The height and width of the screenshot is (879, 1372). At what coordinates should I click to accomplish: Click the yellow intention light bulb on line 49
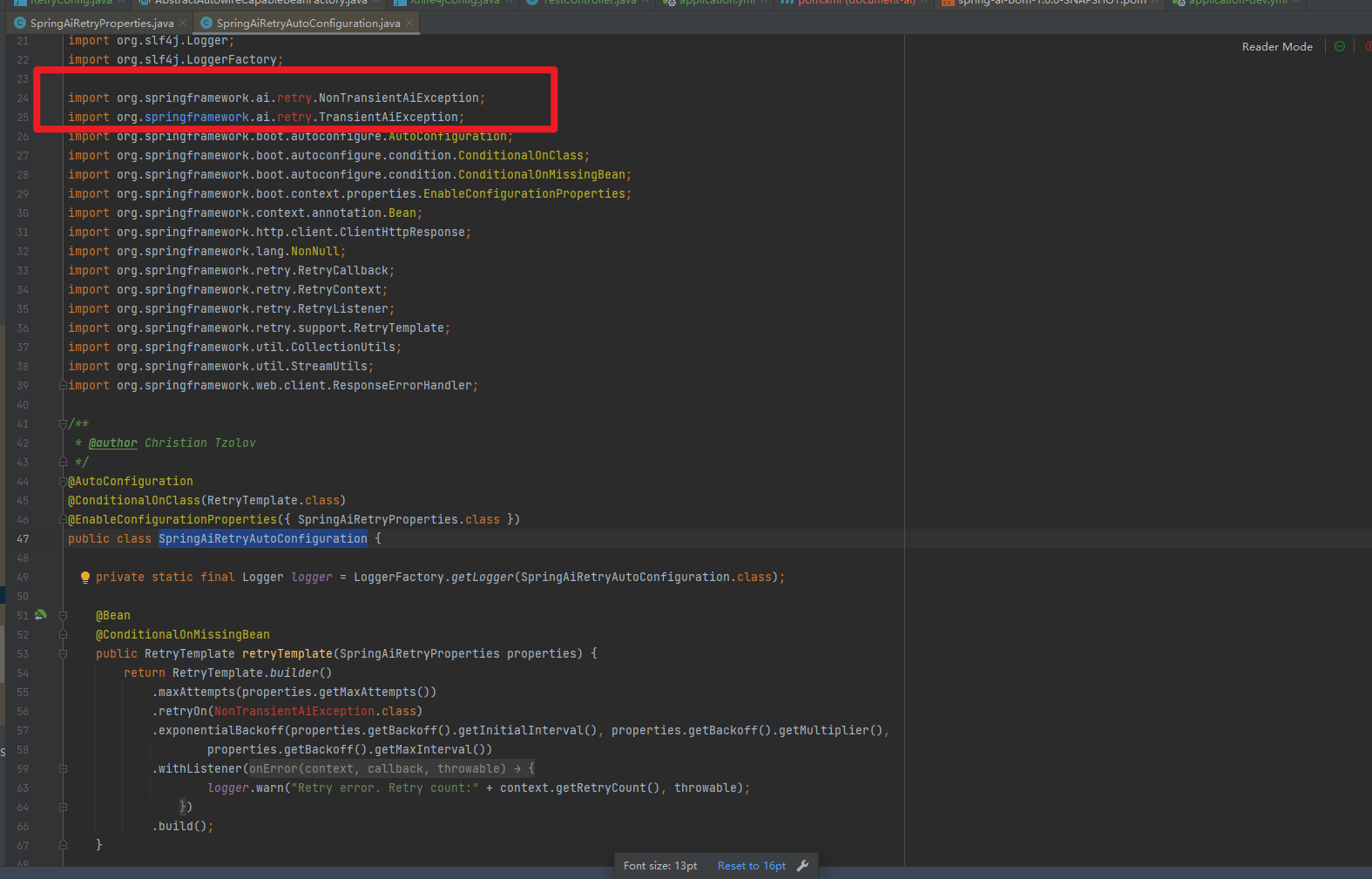click(x=84, y=577)
